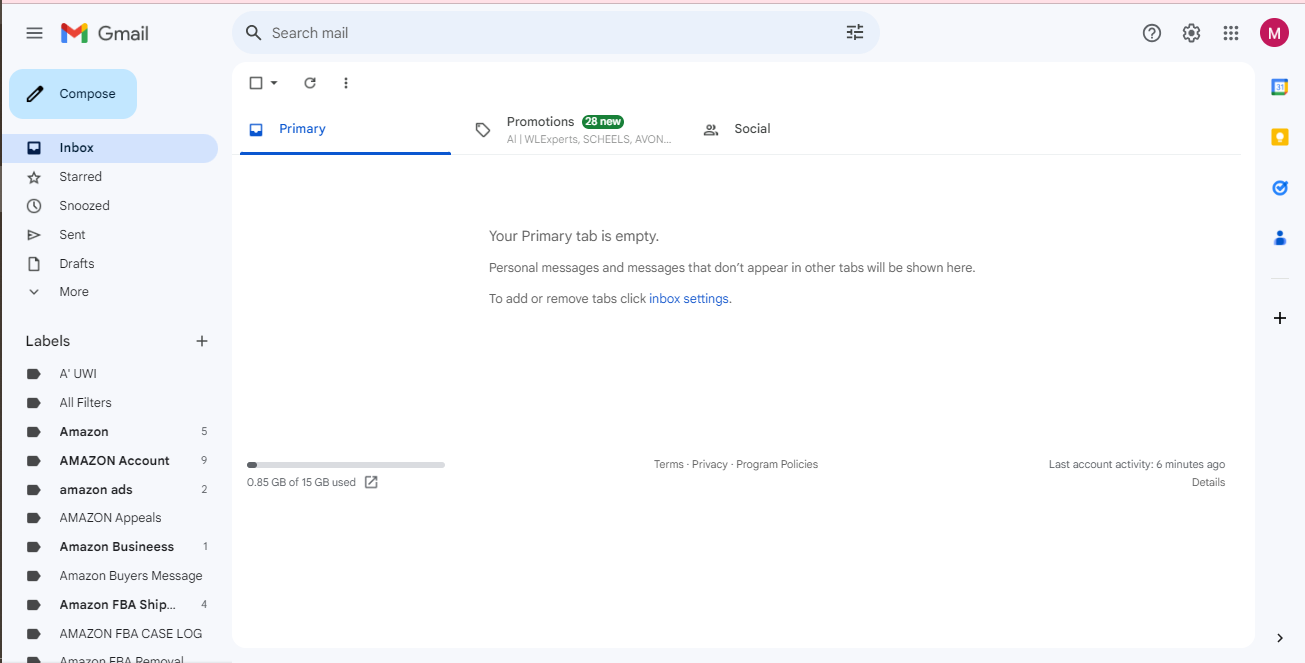This screenshot has width=1305, height=663.
Task: Expand the More folders list
Action: click(x=109, y=292)
